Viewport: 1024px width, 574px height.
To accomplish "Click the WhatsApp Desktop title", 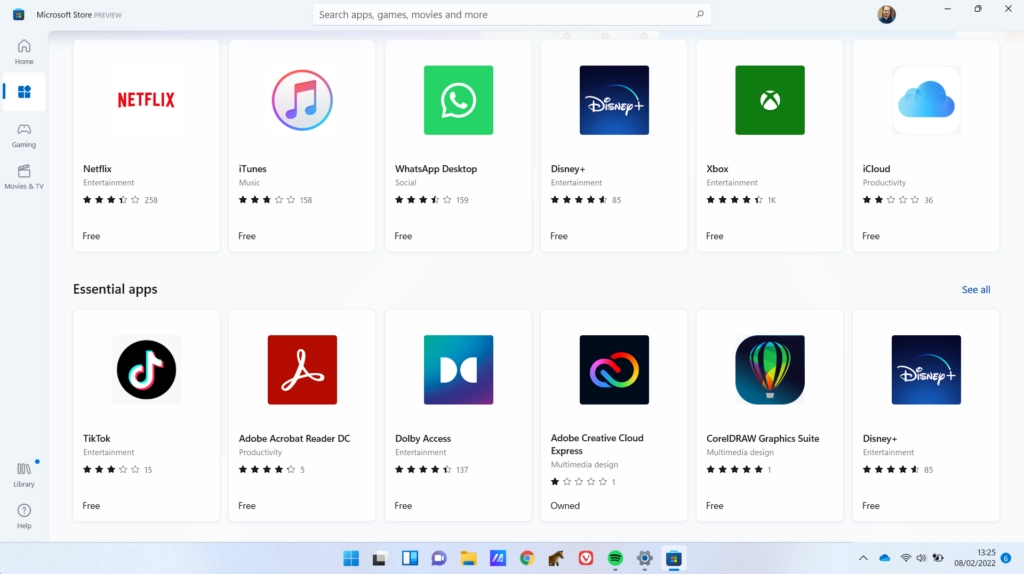I will 436,168.
